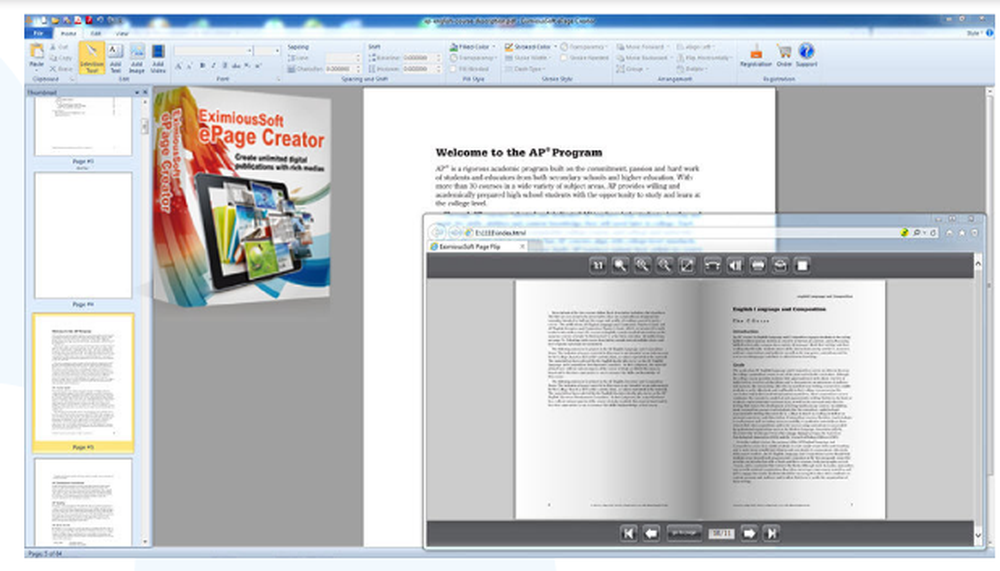
Task: Go to next page in flip book
Action: click(x=749, y=533)
